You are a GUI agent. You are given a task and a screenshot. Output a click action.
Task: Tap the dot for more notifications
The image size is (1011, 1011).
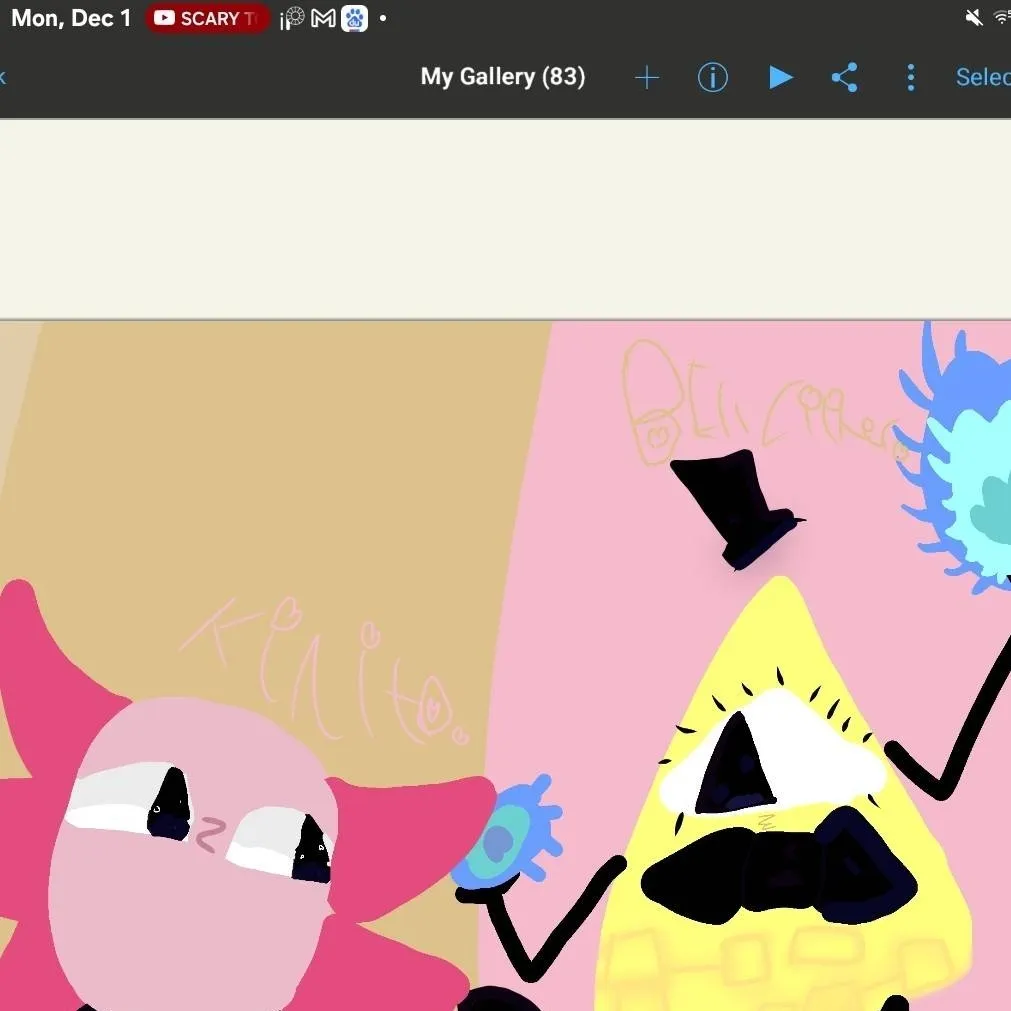pos(383,19)
